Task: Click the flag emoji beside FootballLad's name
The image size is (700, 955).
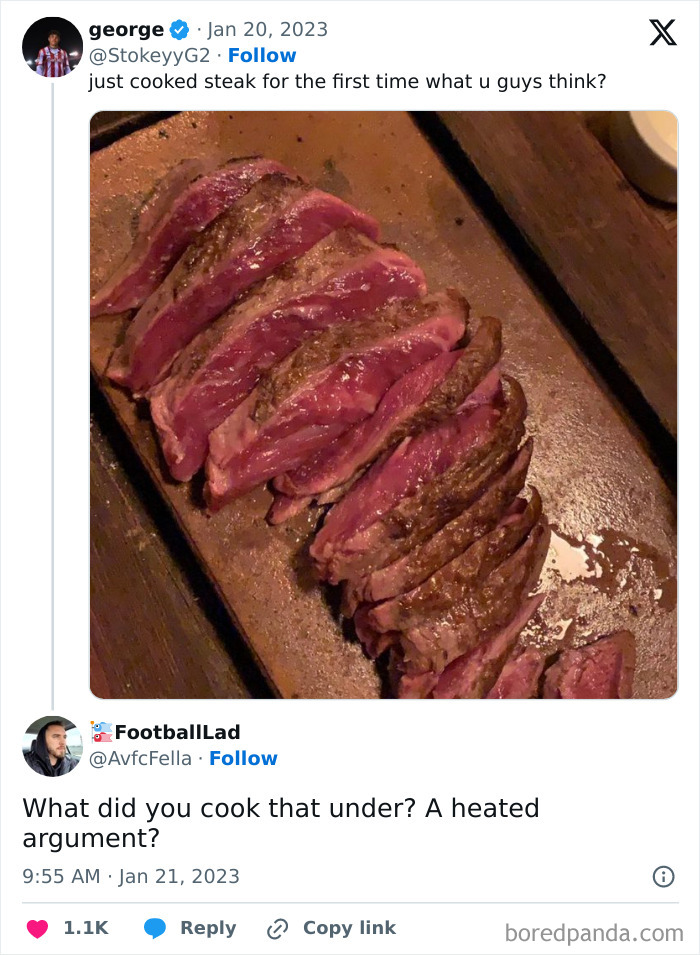Action: pos(102,732)
